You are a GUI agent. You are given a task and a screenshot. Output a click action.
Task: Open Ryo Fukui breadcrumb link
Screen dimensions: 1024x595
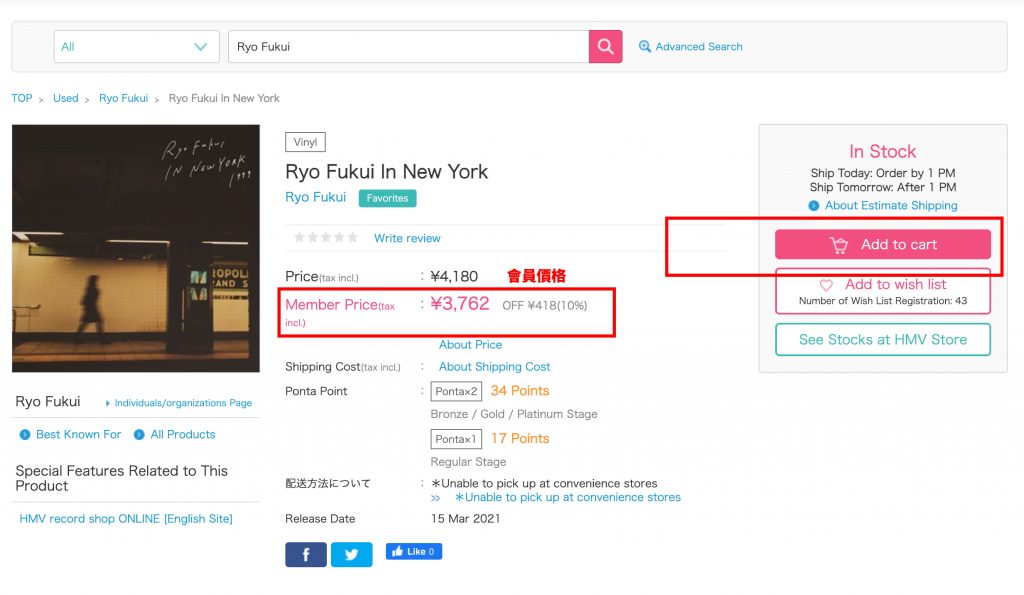(x=123, y=98)
